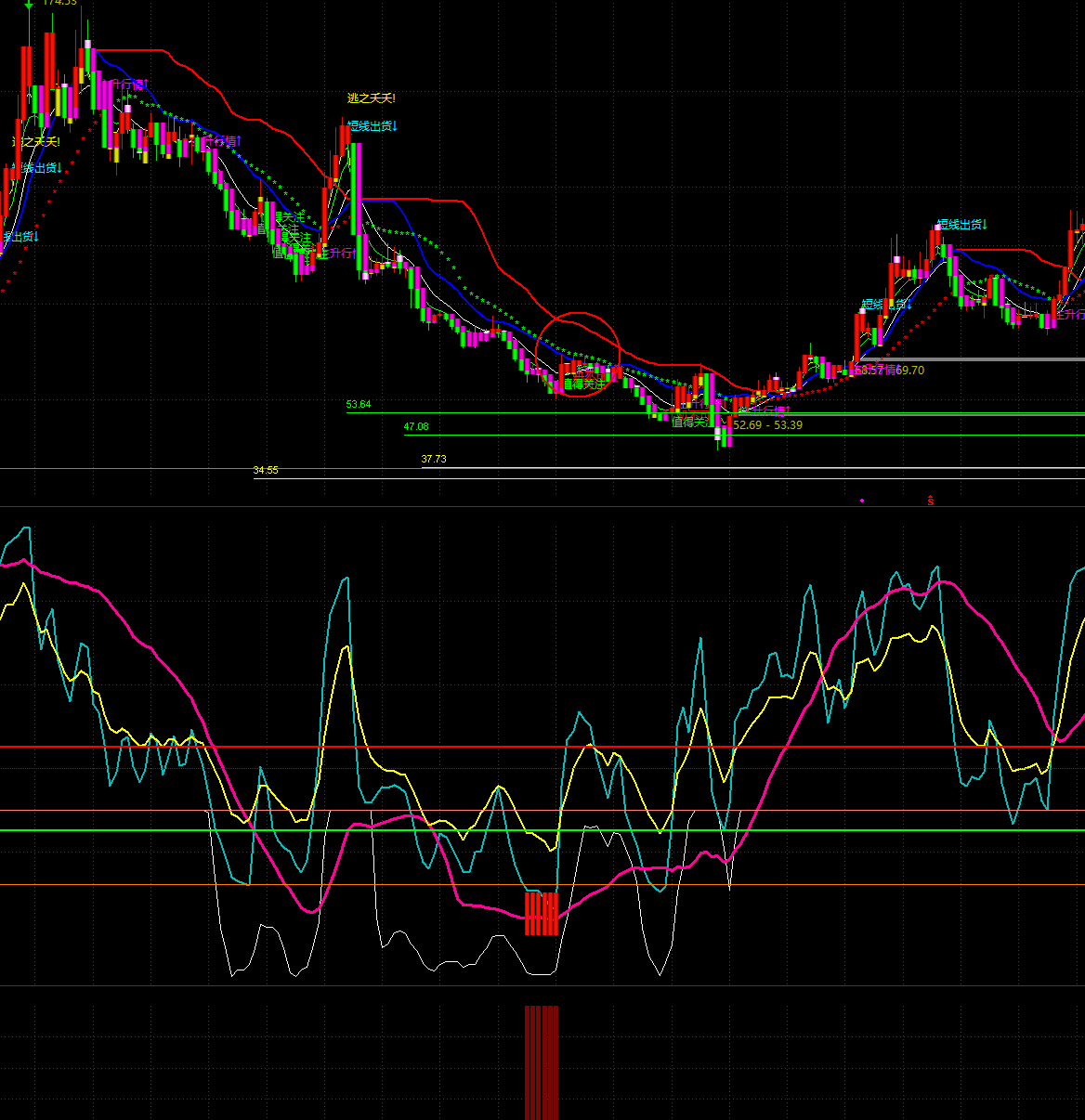The width and height of the screenshot is (1085, 1120).
Task: Click the 34.55 price level label
Action: pyautogui.click(x=266, y=471)
